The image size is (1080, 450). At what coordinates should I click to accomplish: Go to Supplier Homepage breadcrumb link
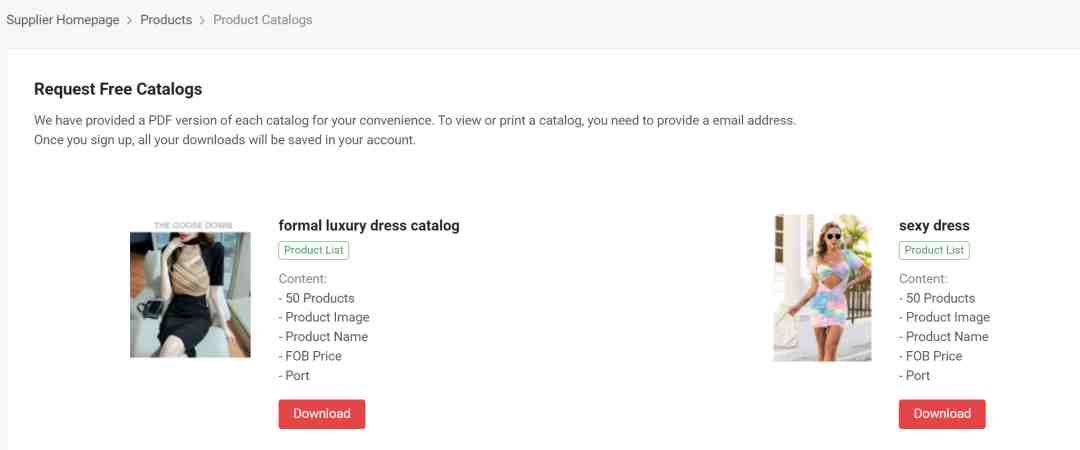[x=63, y=20]
